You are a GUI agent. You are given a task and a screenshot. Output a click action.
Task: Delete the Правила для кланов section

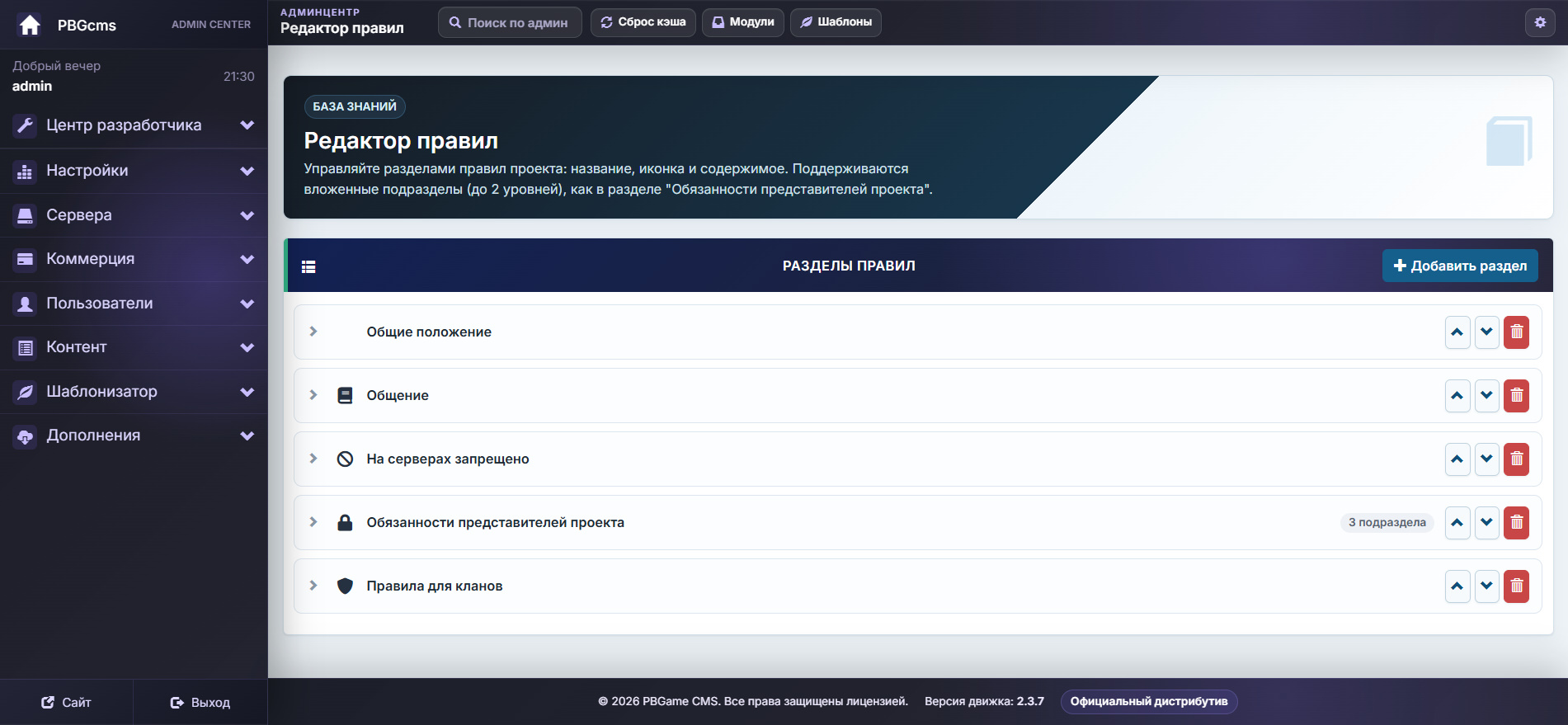(x=1516, y=586)
